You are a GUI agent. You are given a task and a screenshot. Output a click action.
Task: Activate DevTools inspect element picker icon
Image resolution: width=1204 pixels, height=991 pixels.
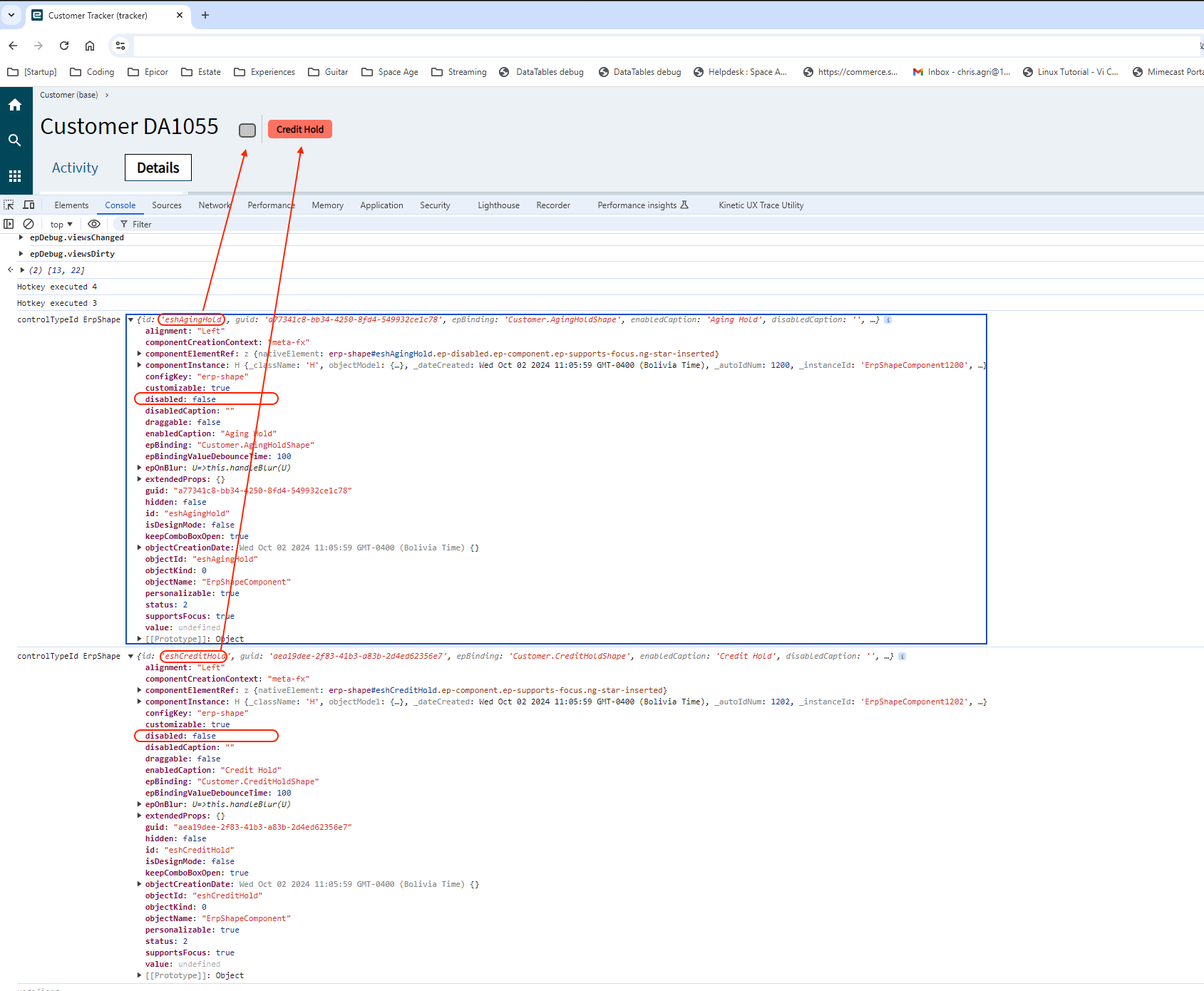(9, 205)
